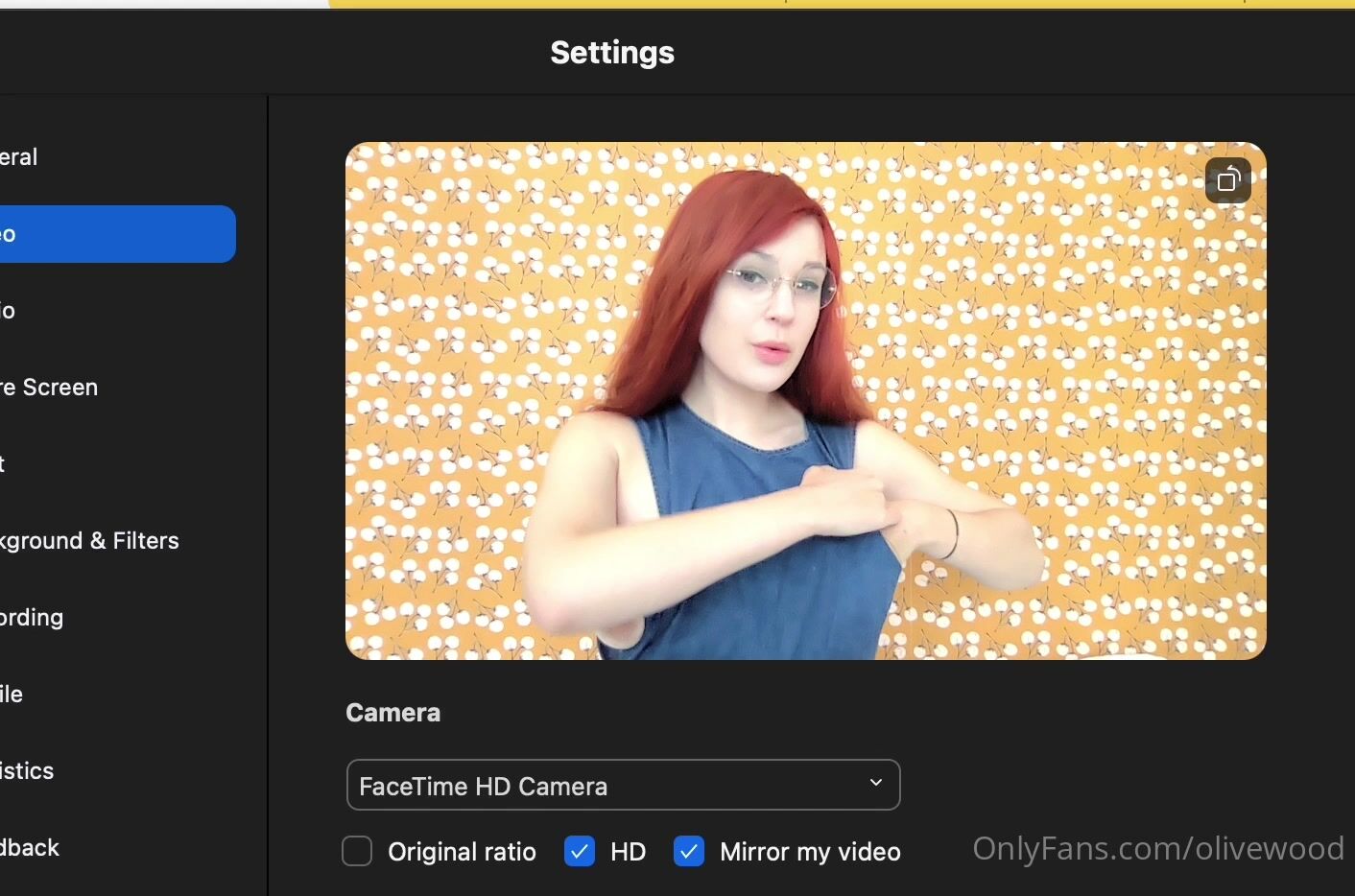Disable the Mirror my video checkbox
Screen dimensions: 1355x896
(x=689, y=851)
